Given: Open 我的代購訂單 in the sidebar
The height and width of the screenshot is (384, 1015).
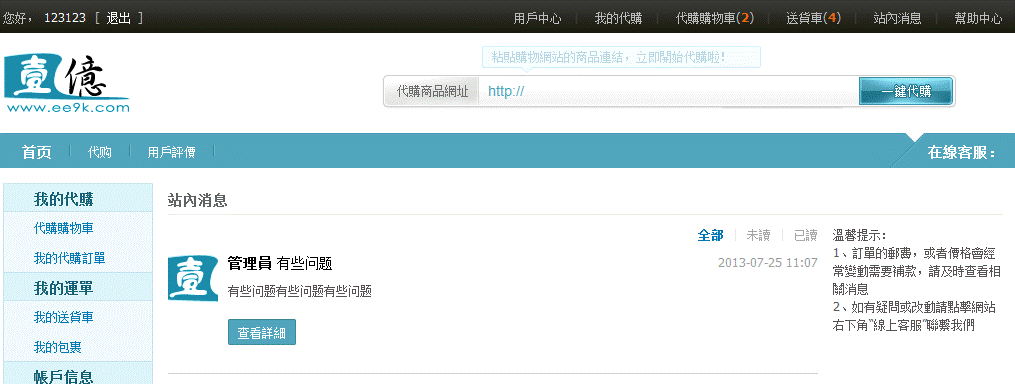Looking at the screenshot, I should tap(69, 258).
